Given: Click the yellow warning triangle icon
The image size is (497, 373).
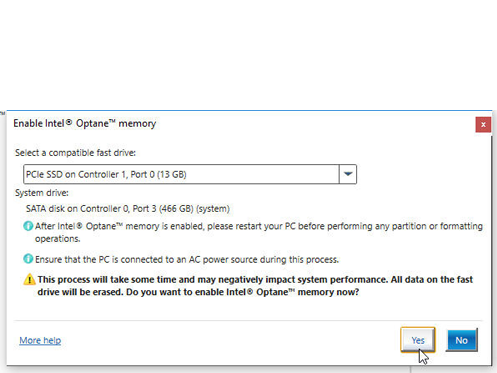Looking at the screenshot, I should tap(29, 279).
